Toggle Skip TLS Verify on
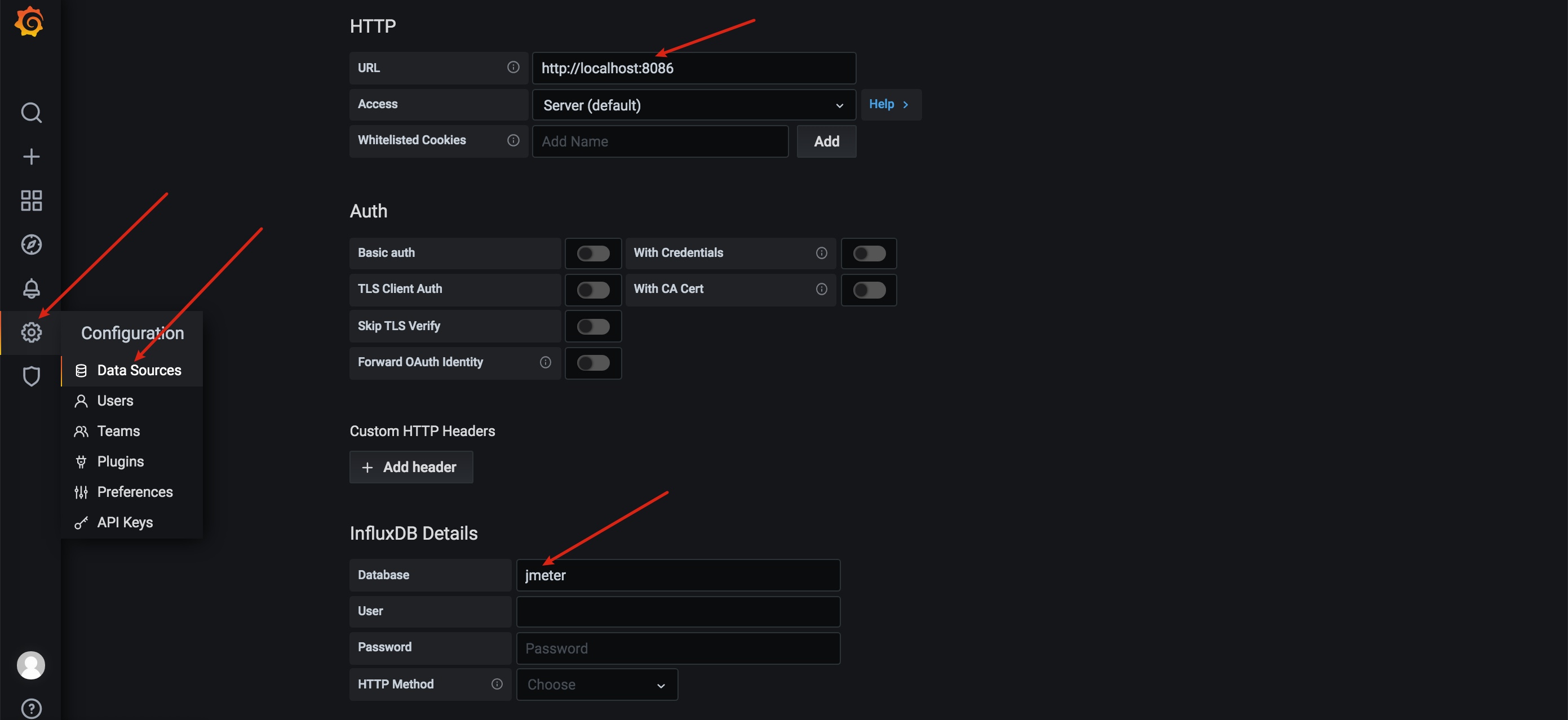 pos(593,326)
